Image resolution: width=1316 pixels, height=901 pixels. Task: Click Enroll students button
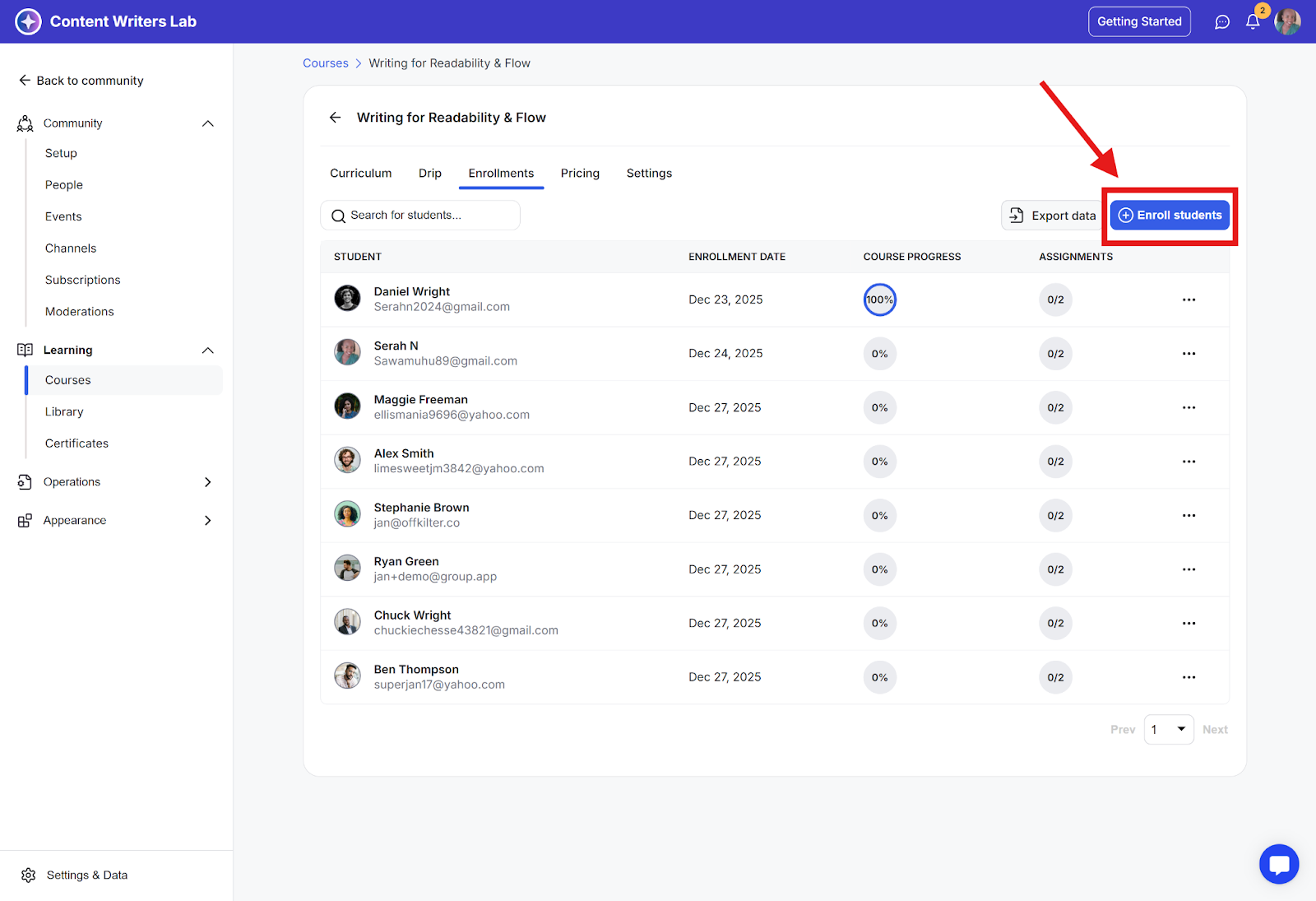[x=1170, y=216]
